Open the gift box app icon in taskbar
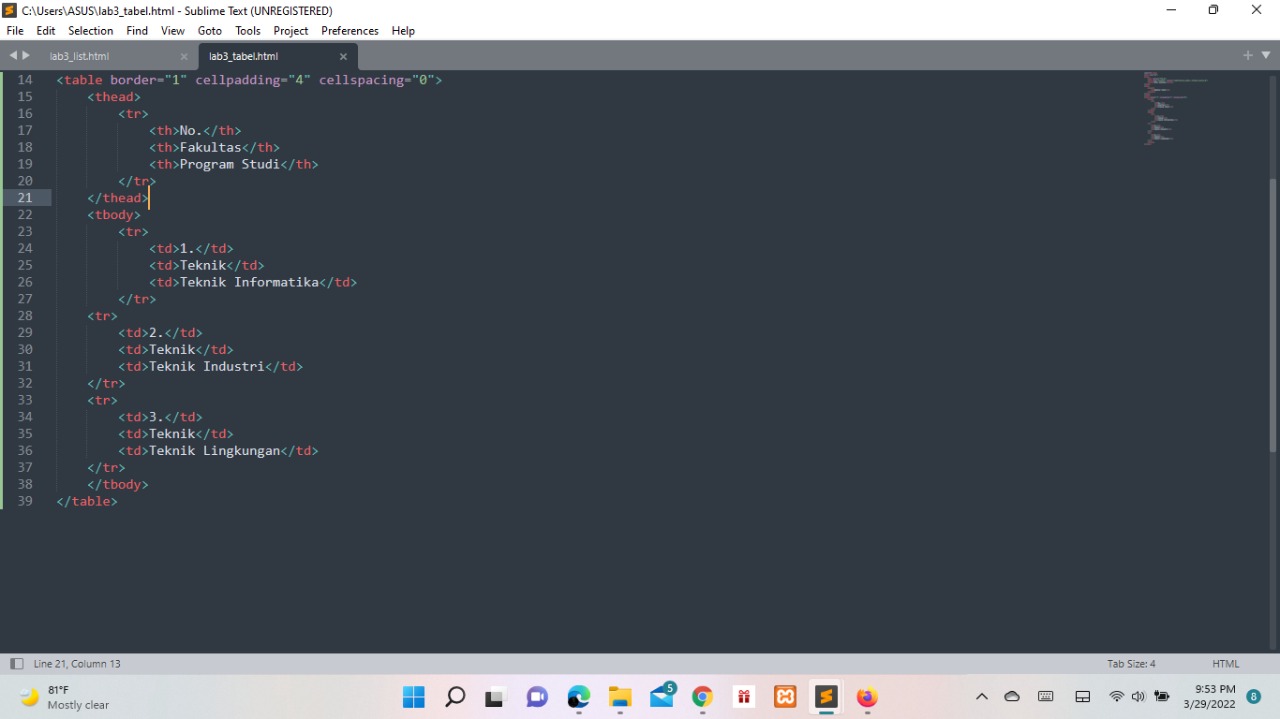The width and height of the screenshot is (1280, 719). [x=743, y=697]
